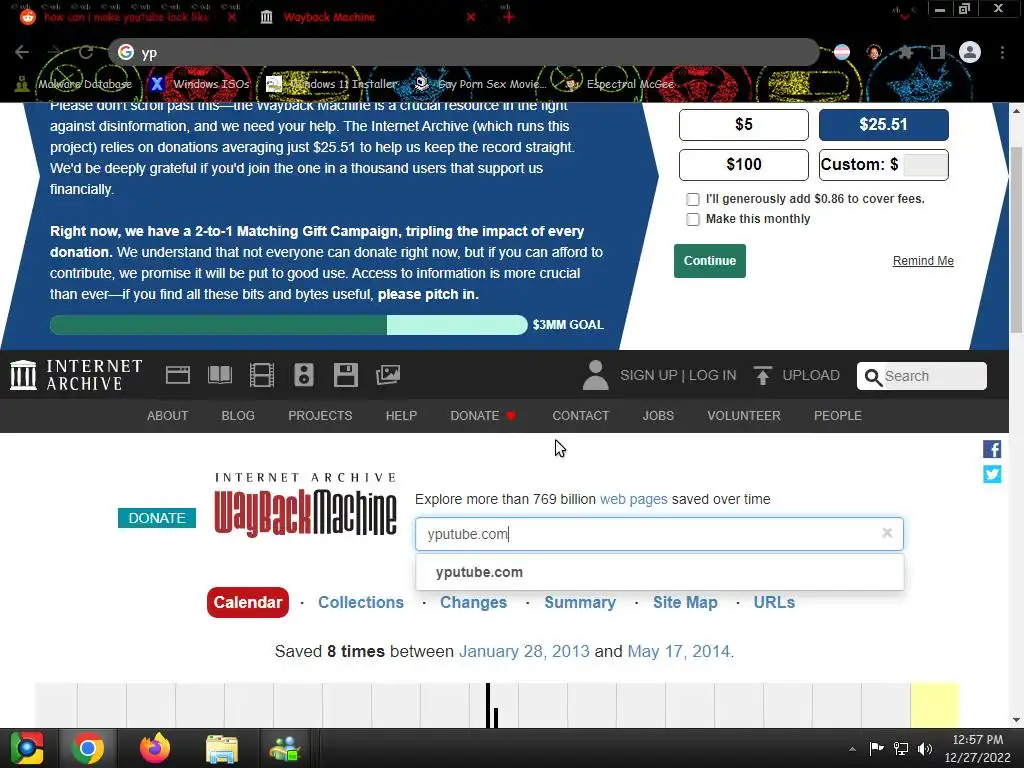
Task: Open the Chrome extensions puzzle icon
Action: pyautogui.click(x=905, y=52)
